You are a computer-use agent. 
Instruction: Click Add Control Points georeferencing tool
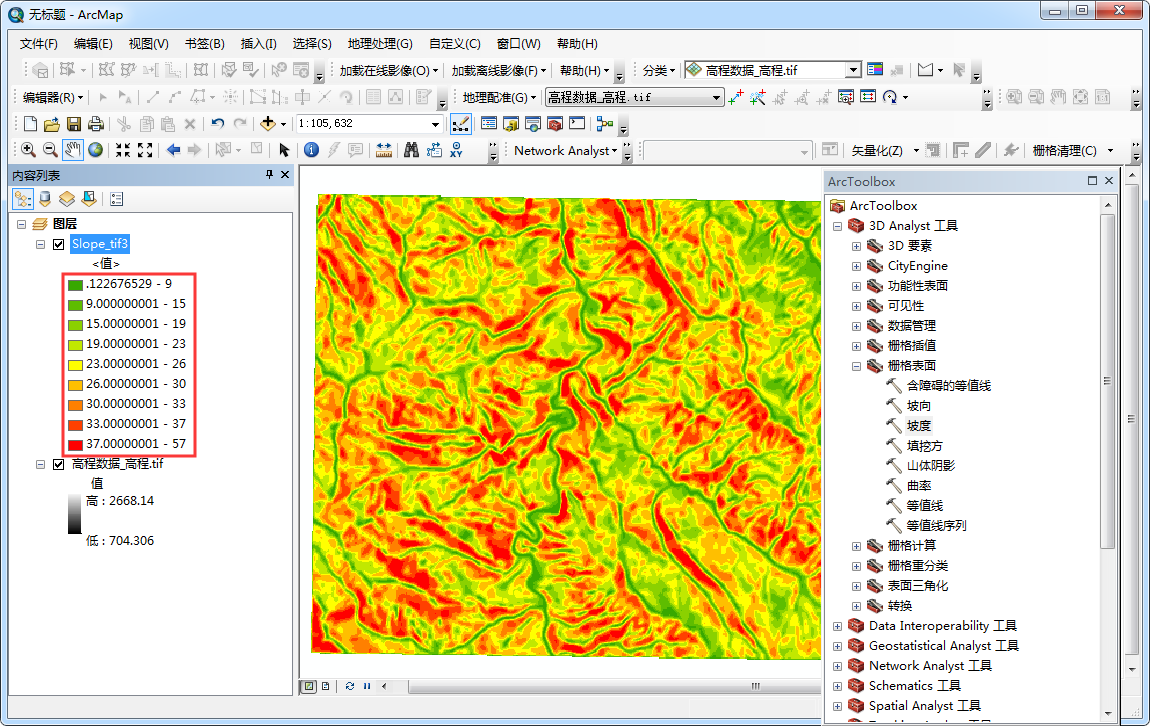(x=736, y=97)
